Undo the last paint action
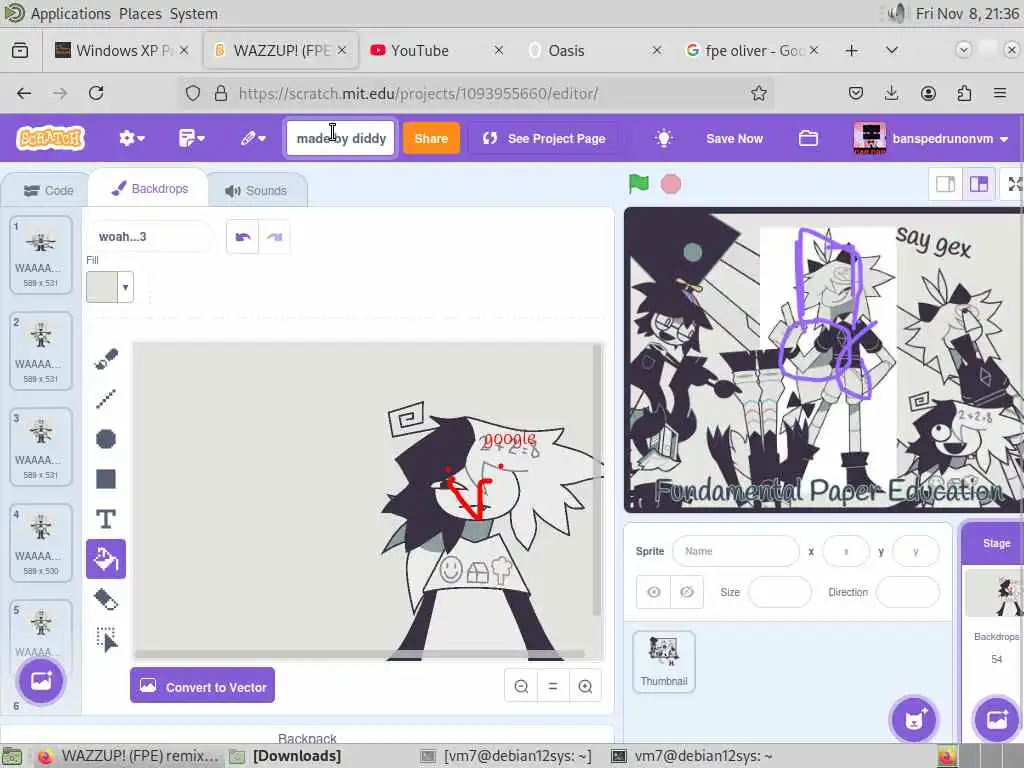 point(243,237)
